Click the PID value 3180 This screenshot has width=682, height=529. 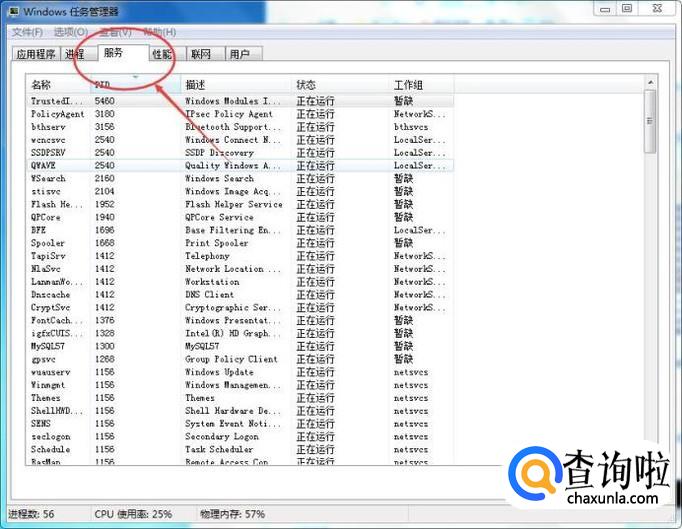point(105,114)
